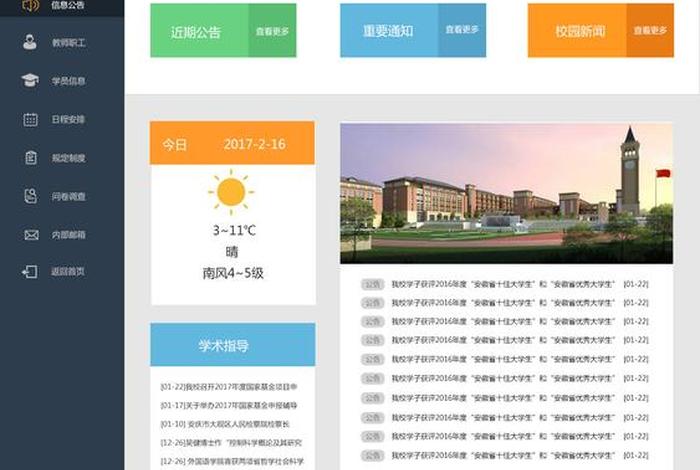Image resolution: width=700 pixels, height=470 pixels.
Task: Click the 3~11℃ temperature text
Action: click(x=233, y=231)
